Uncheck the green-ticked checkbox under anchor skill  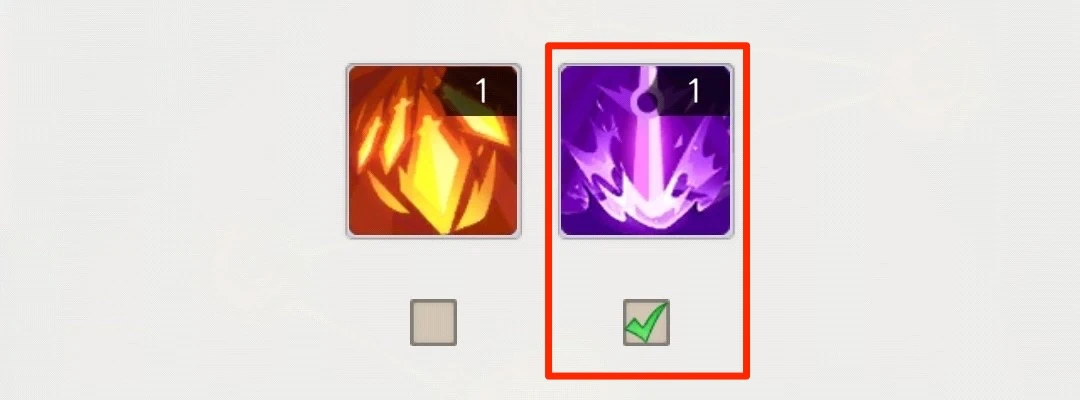(x=646, y=322)
